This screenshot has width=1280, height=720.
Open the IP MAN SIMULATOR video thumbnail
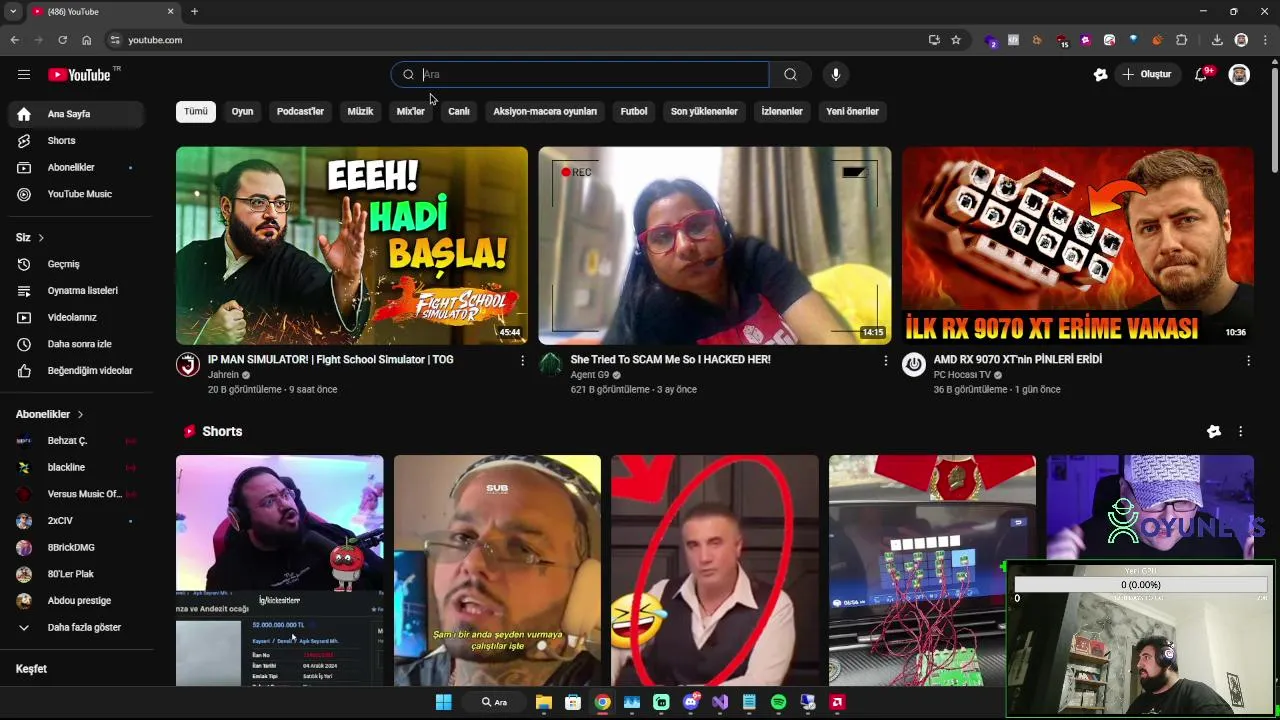[x=352, y=246]
